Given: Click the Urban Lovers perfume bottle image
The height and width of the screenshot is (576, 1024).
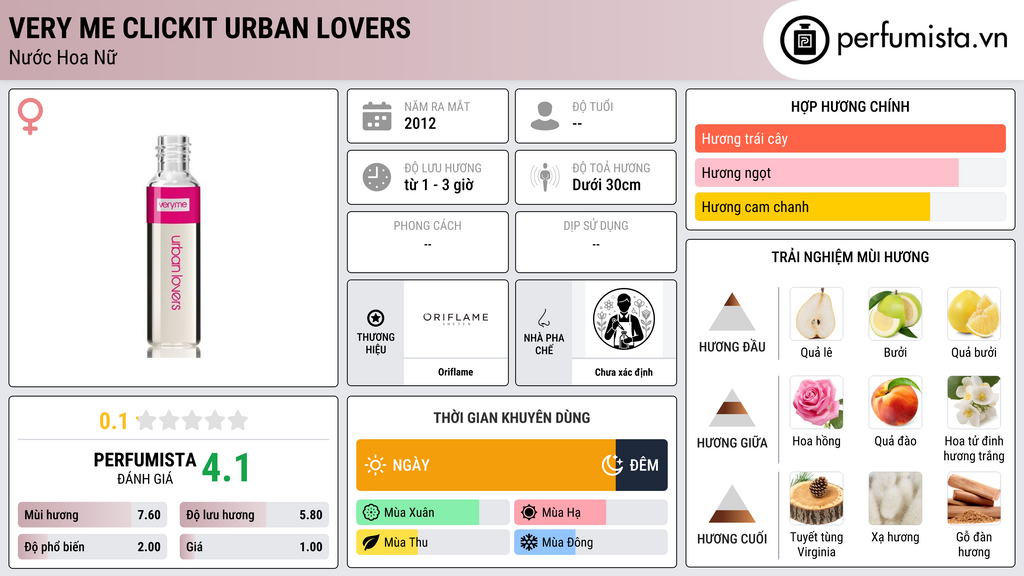Looking at the screenshot, I should point(173,246).
